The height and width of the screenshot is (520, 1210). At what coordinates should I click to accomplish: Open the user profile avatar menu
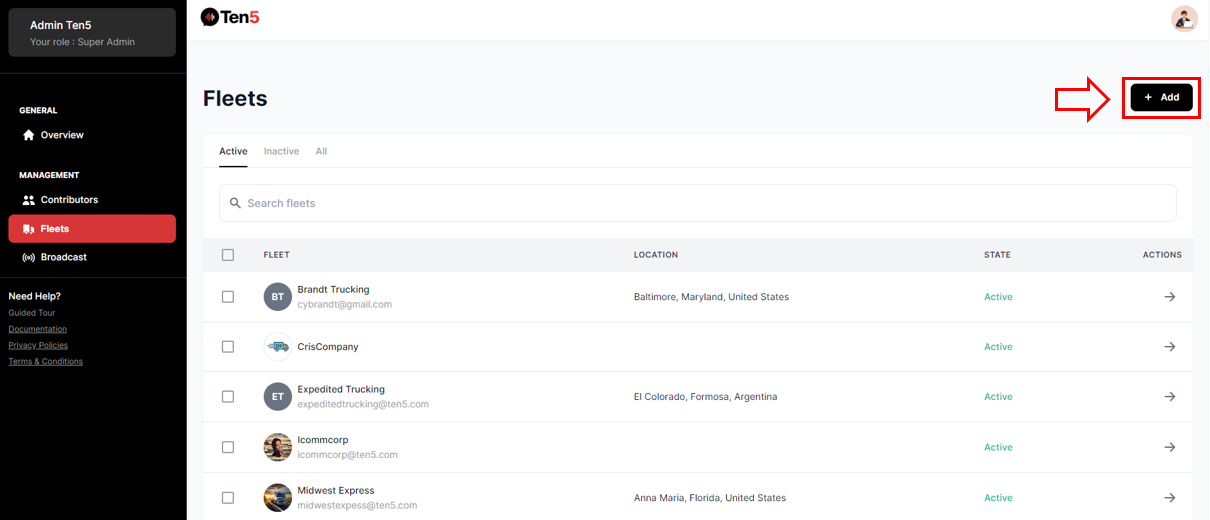click(1184, 18)
